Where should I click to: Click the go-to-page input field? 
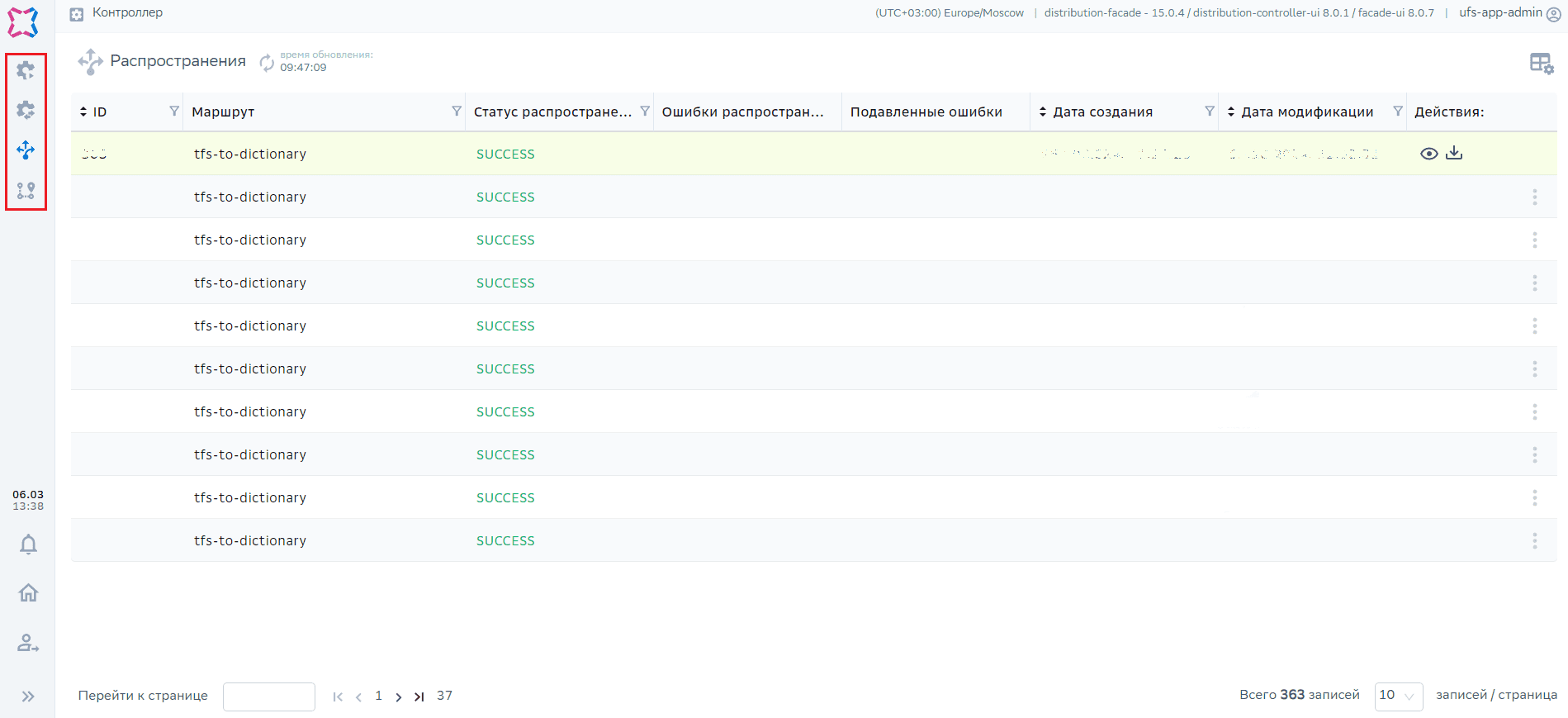pyautogui.click(x=269, y=697)
